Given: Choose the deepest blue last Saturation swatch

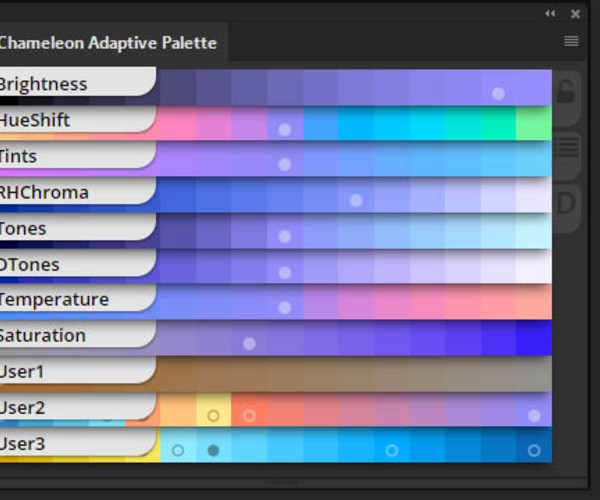Looking at the screenshot, I should (x=534, y=339).
